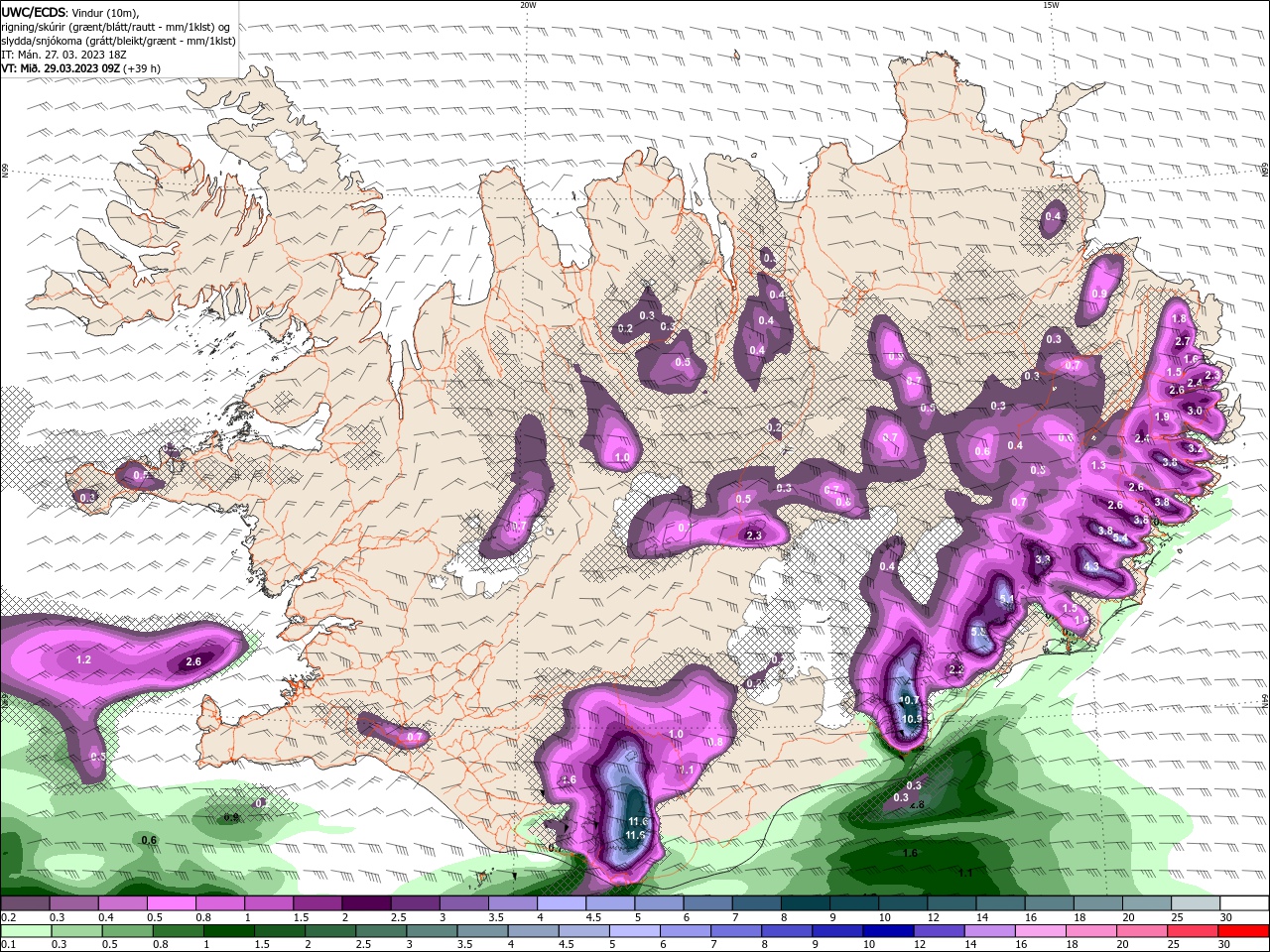
Task: Click the 'VT: Mið. 29.03.2023 09Z' valid time
Action: click(x=61, y=68)
